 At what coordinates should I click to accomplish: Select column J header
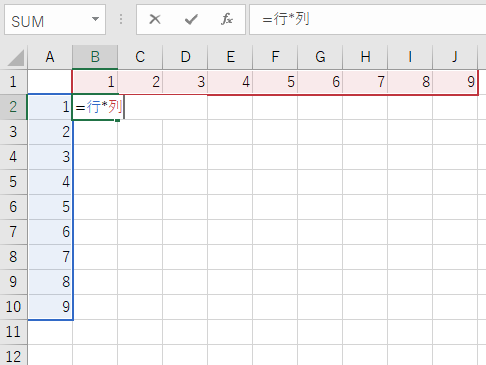coord(455,57)
